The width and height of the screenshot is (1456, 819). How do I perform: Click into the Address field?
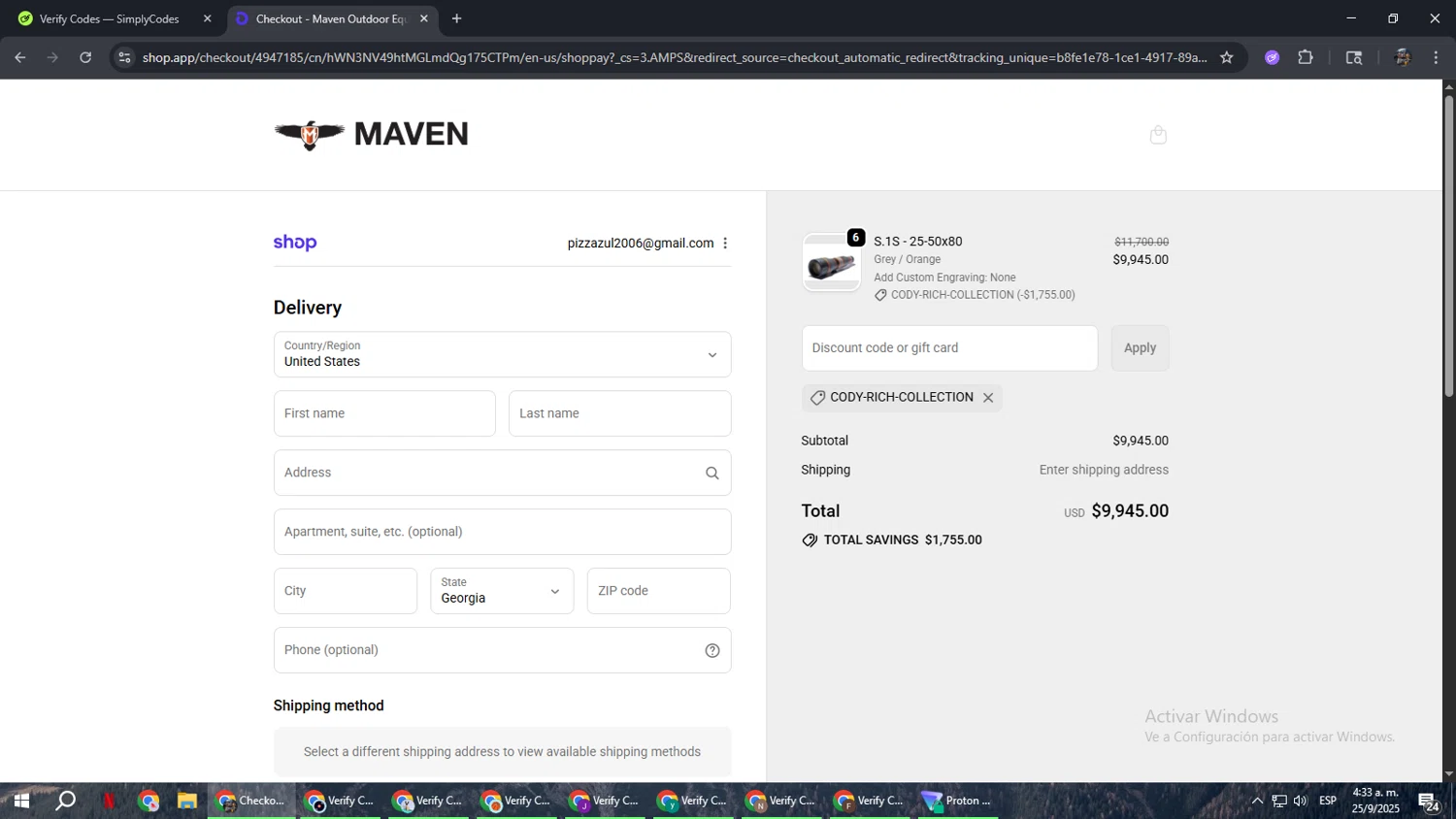(x=502, y=473)
